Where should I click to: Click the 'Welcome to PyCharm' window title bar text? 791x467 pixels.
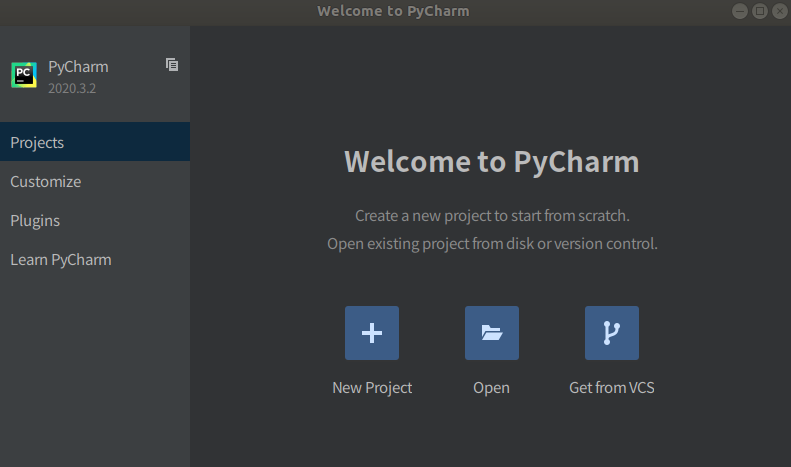[393, 11]
